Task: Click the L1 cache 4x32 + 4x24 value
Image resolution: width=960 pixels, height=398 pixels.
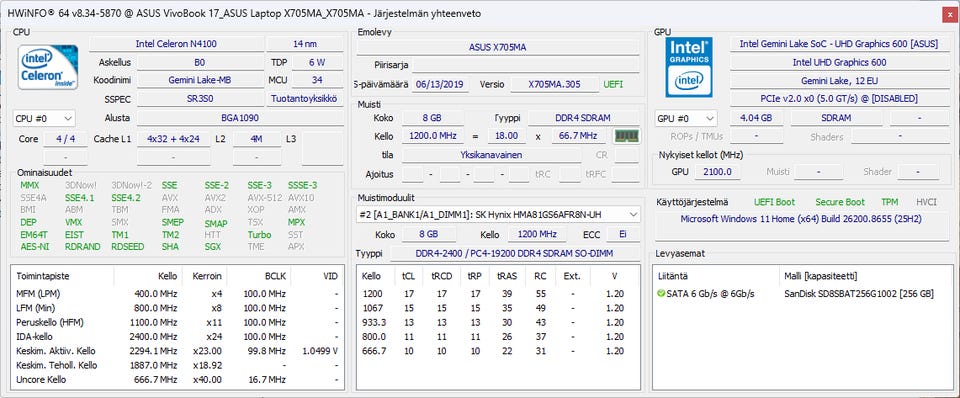Action: (x=173, y=139)
